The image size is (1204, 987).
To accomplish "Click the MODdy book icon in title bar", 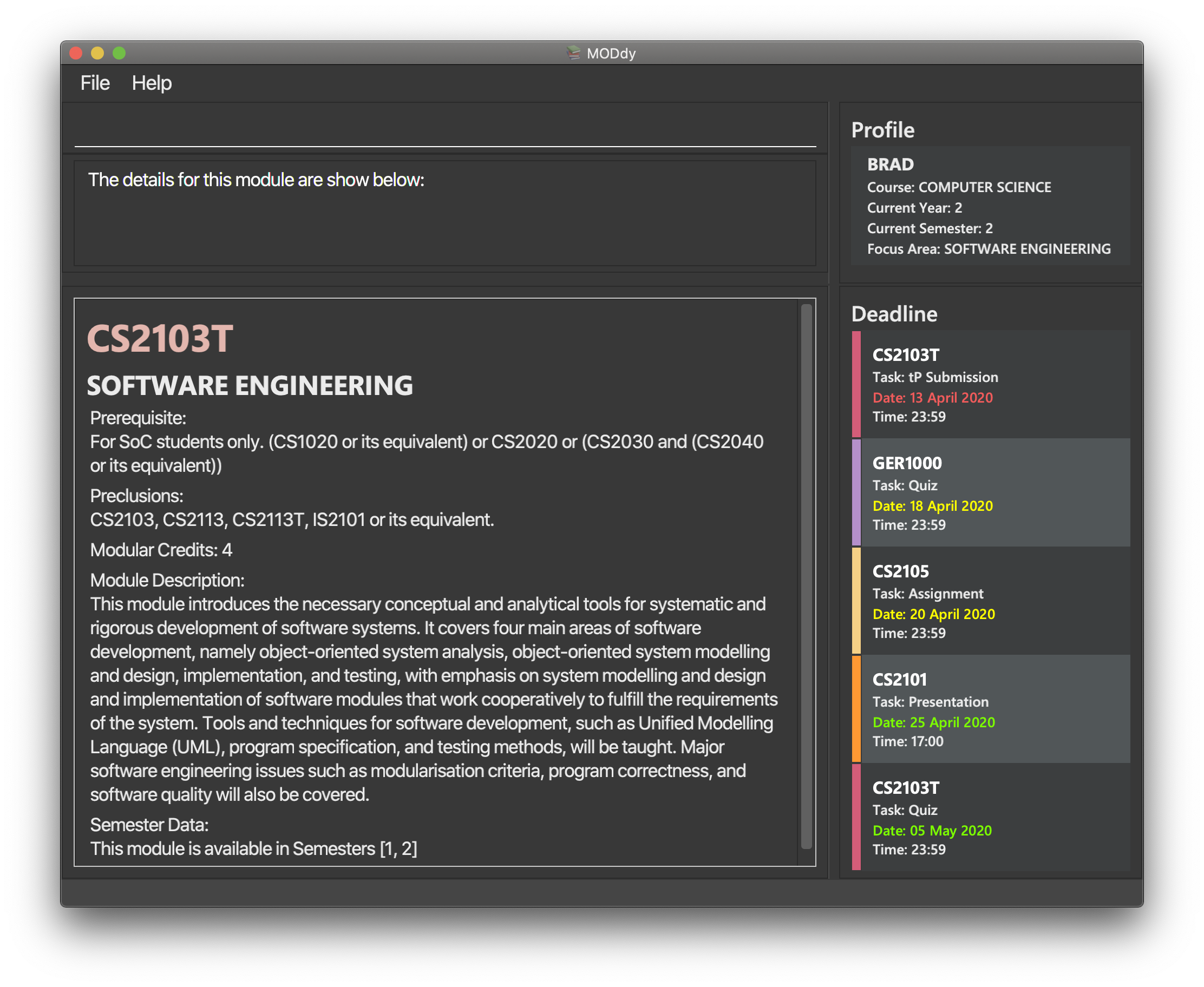I will [573, 53].
